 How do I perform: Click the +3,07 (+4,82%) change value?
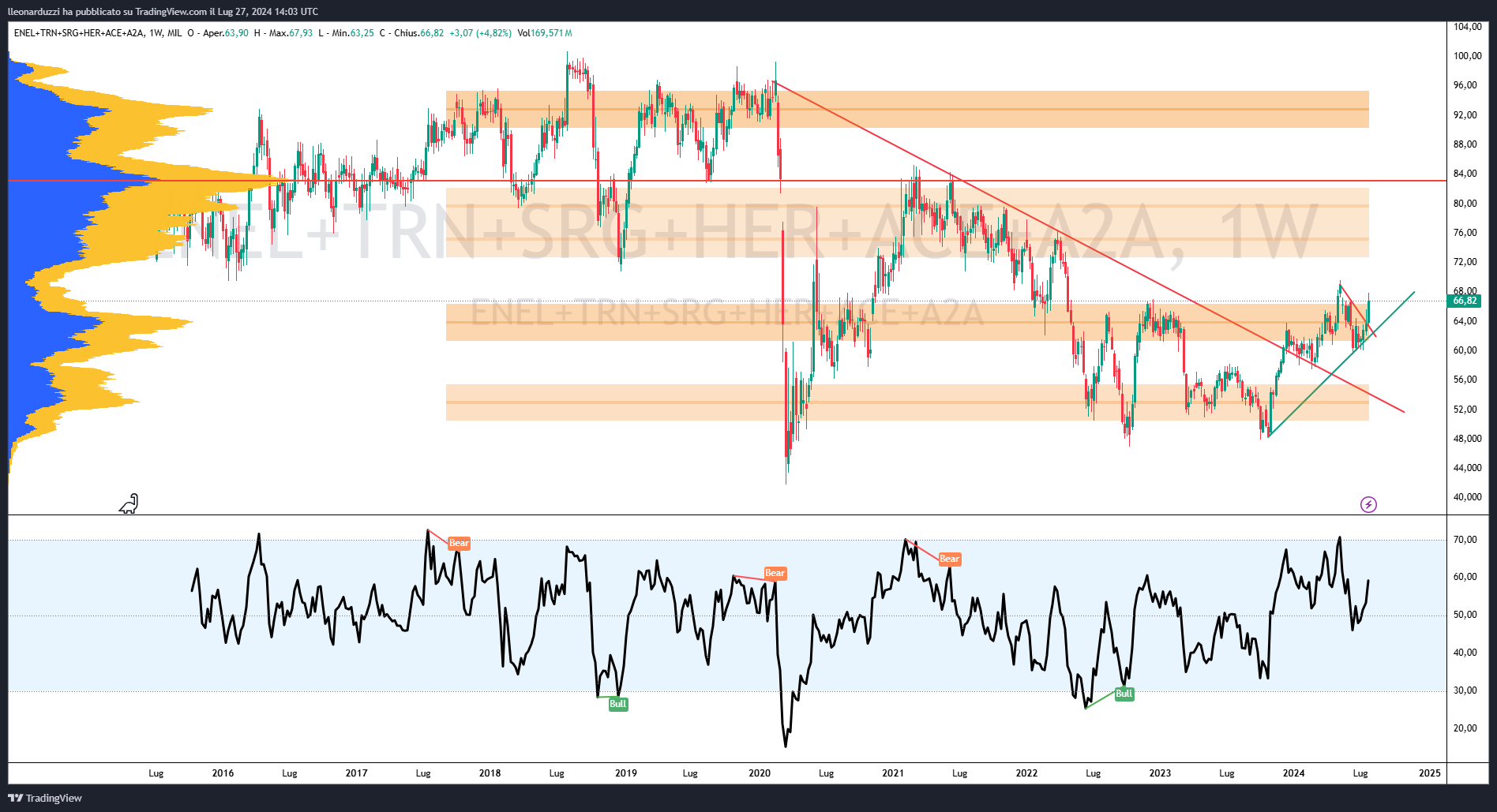point(480,33)
